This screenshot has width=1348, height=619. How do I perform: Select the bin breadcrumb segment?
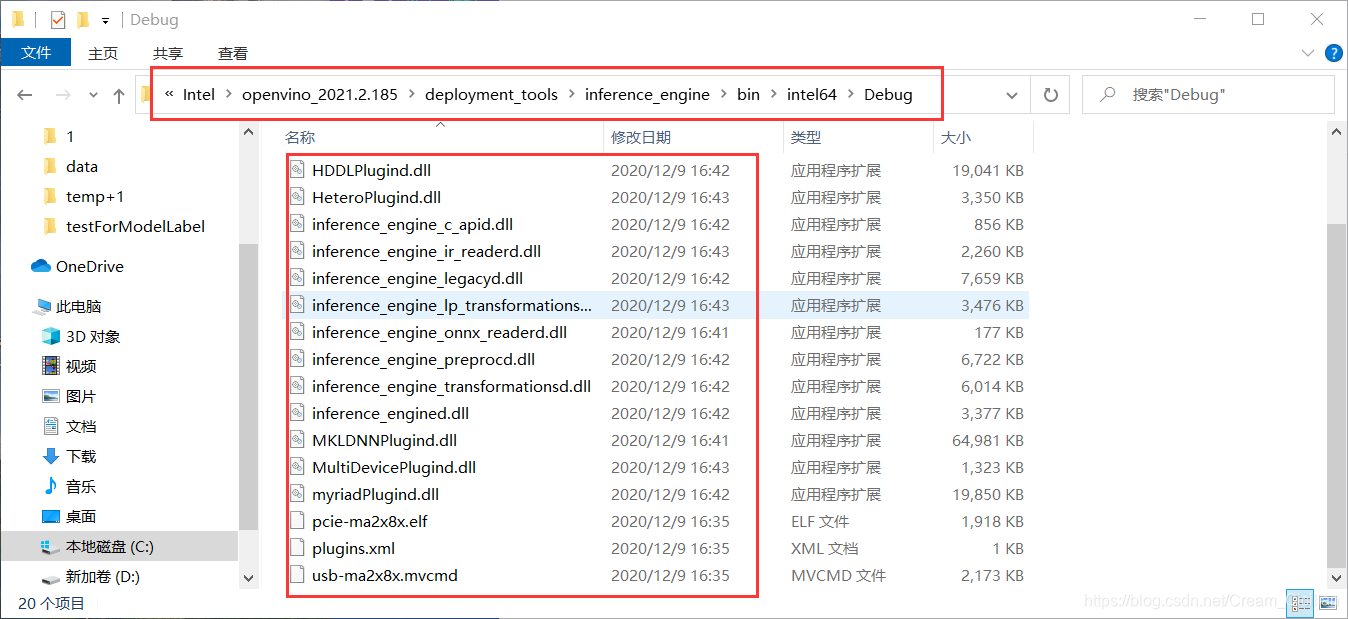click(x=749, y=95)
